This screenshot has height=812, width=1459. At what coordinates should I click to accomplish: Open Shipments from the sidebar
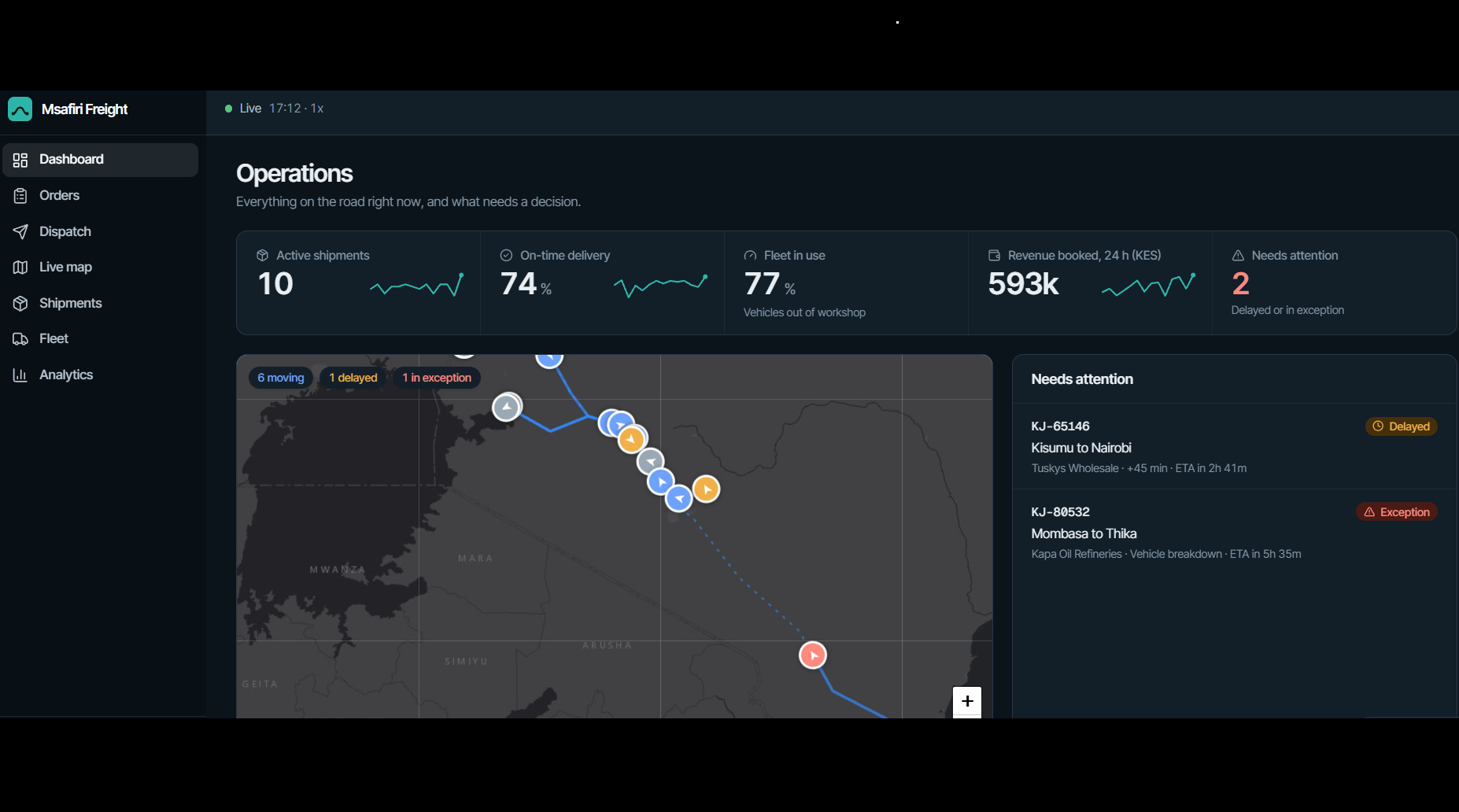pyautogui.click(x=100, y=303)
